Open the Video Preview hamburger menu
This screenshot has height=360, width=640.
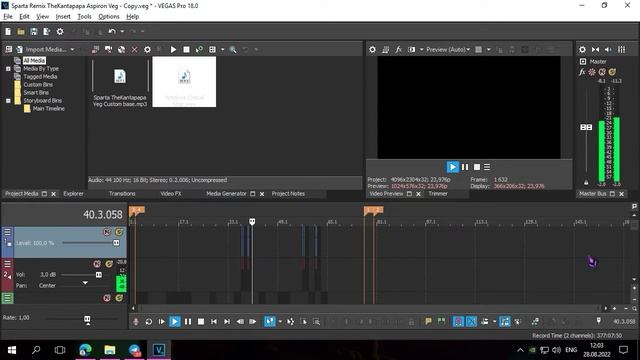tap(487, 167)
